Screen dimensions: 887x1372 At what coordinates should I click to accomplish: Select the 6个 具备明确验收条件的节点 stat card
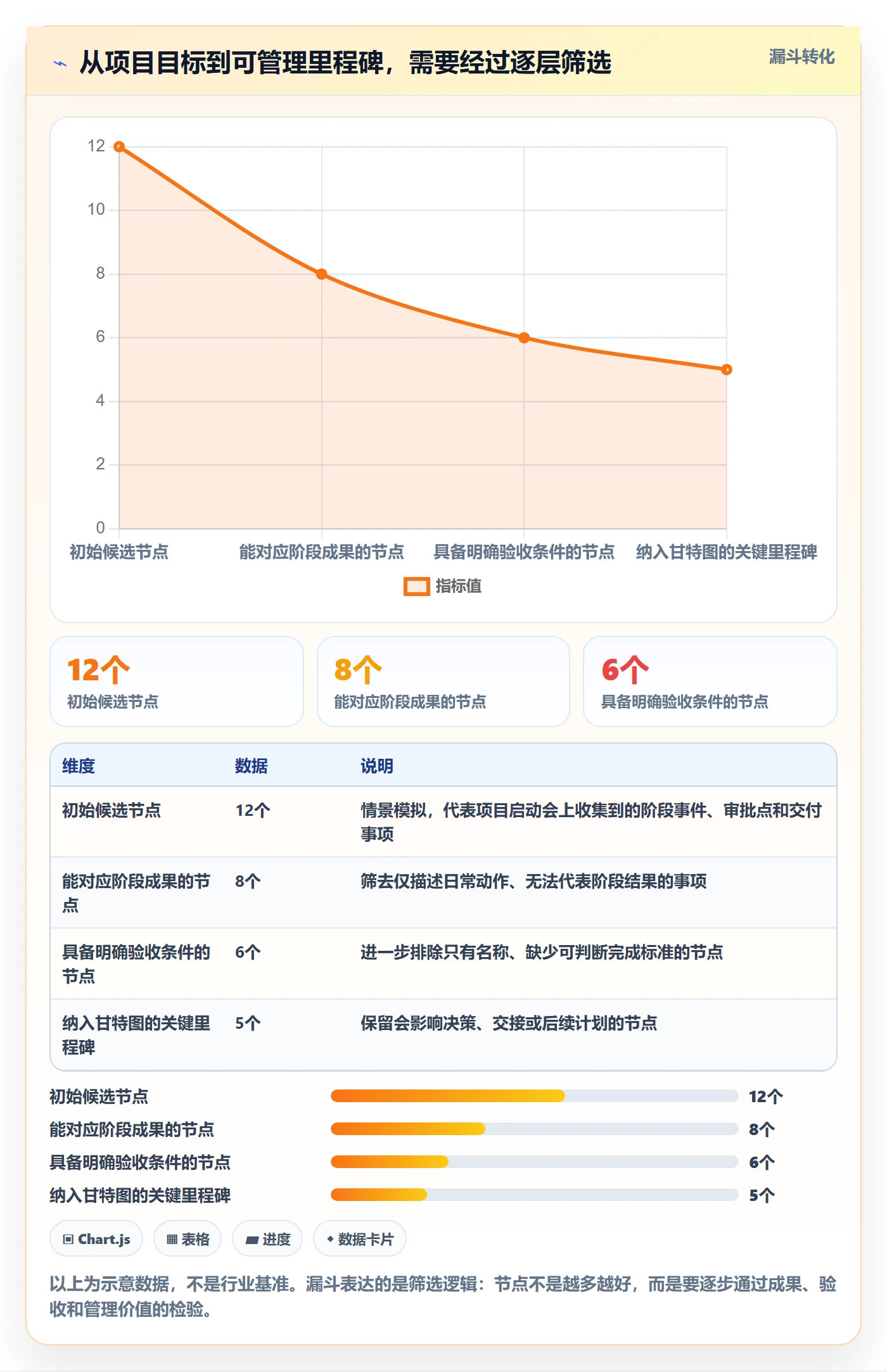[710, 682]
